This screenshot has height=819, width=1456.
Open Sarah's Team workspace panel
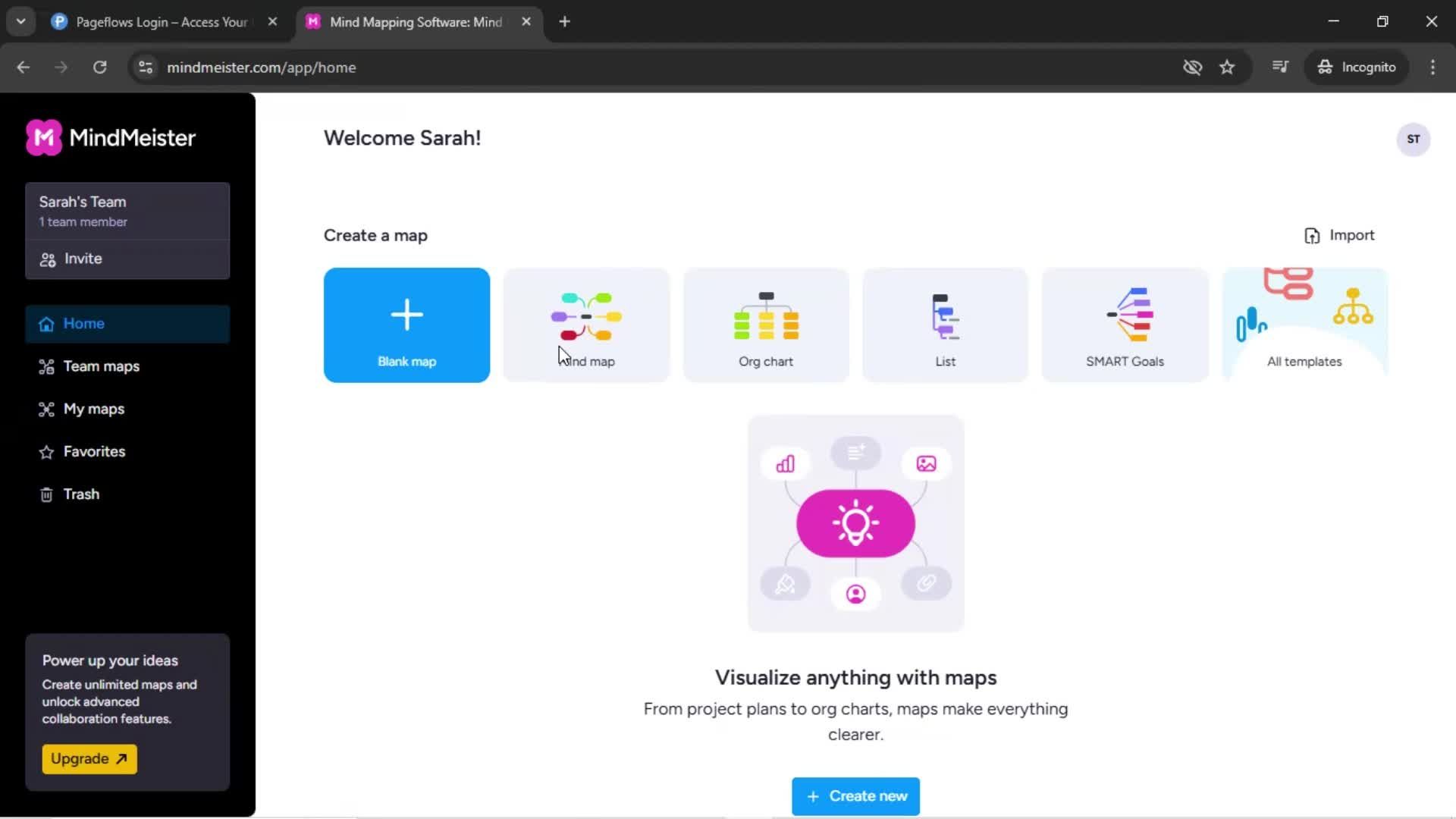tap(127, 211)
